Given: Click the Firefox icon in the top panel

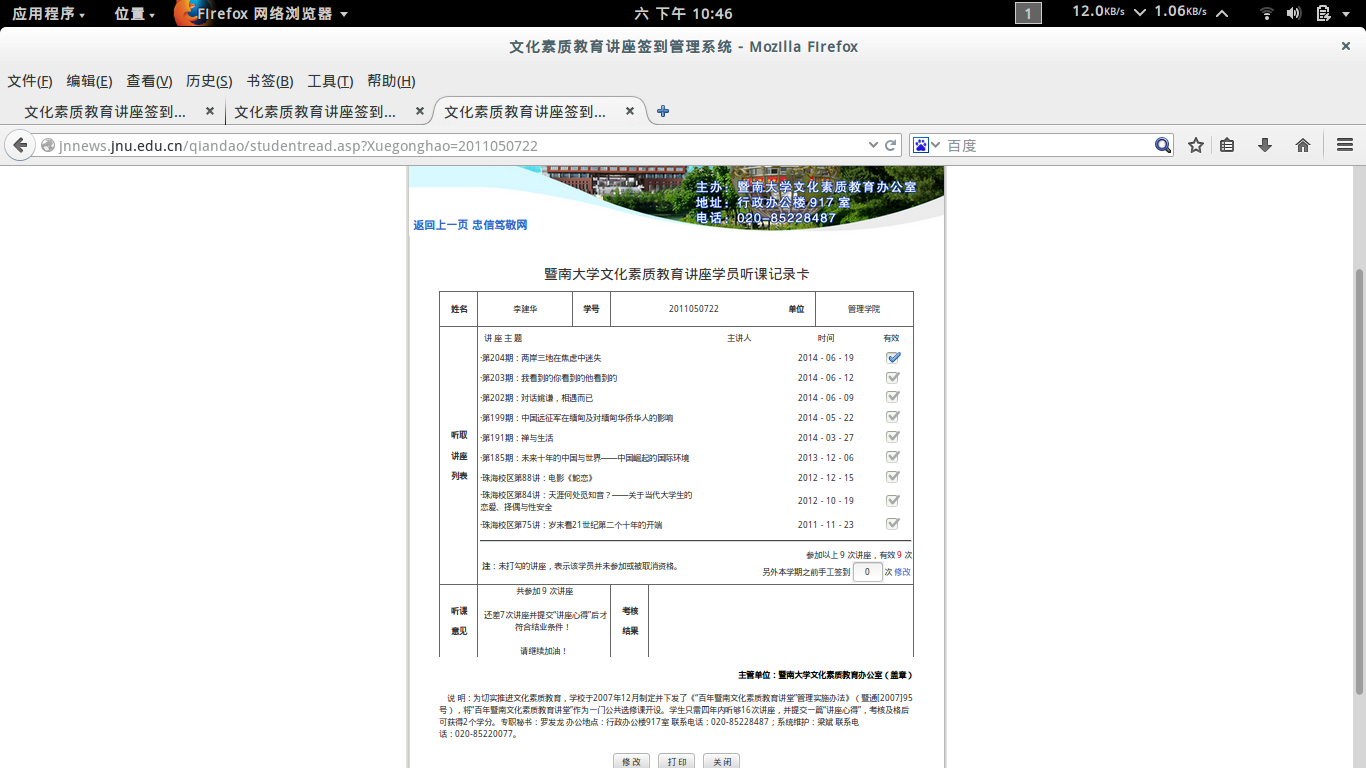Looking at the screenshot, I should 186,13.
